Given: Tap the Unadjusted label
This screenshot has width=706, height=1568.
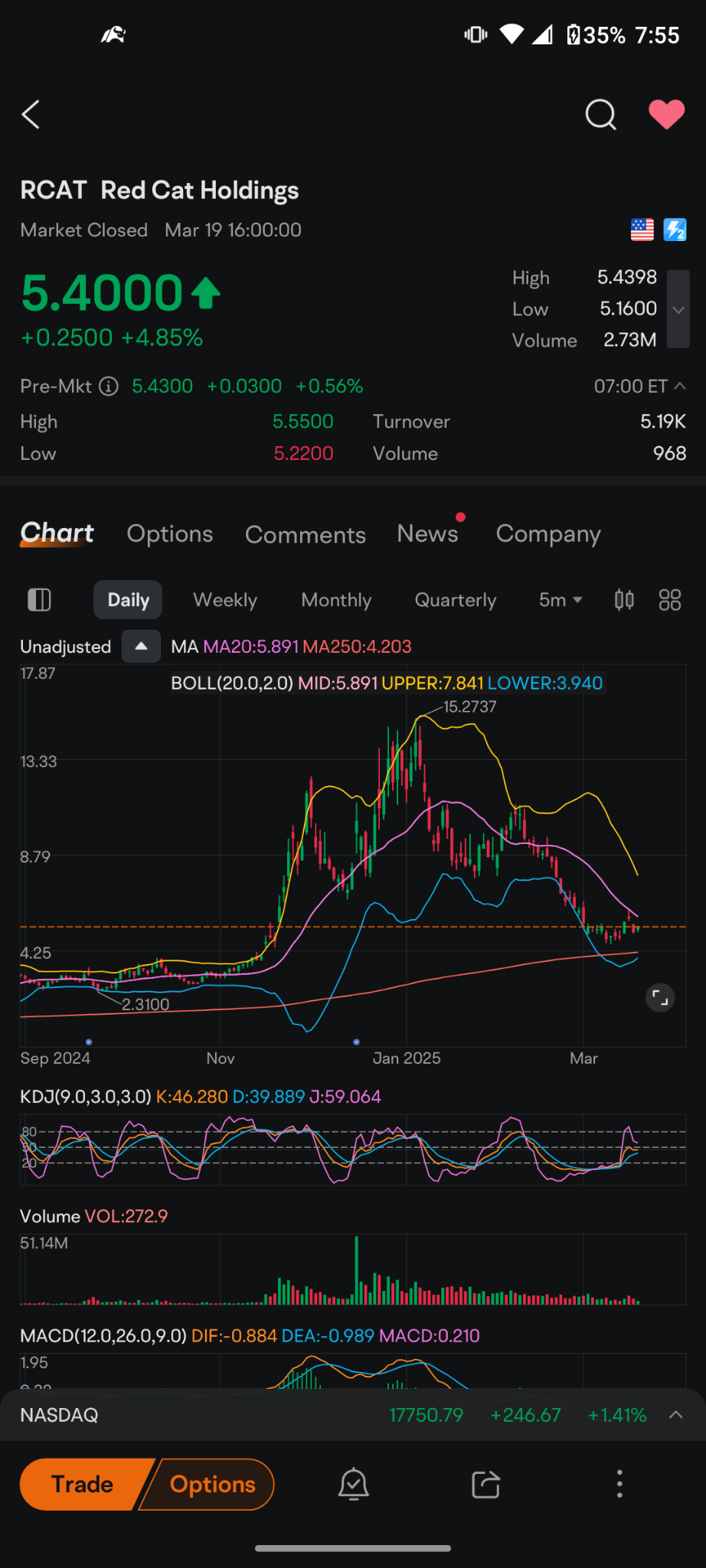Looking at the screenshot, I should (x=66, y=647).
